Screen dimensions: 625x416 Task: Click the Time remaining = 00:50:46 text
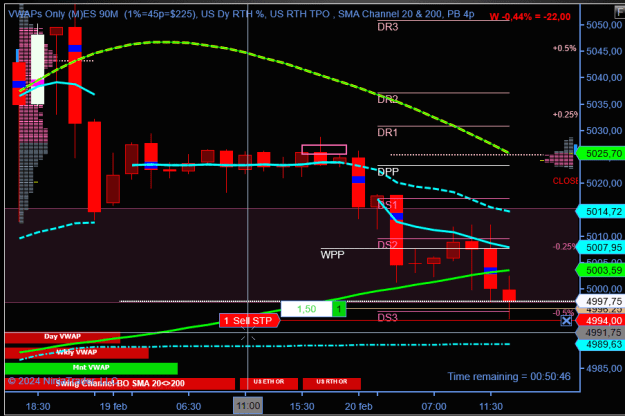pyautogui.click(x=509, y=377)
